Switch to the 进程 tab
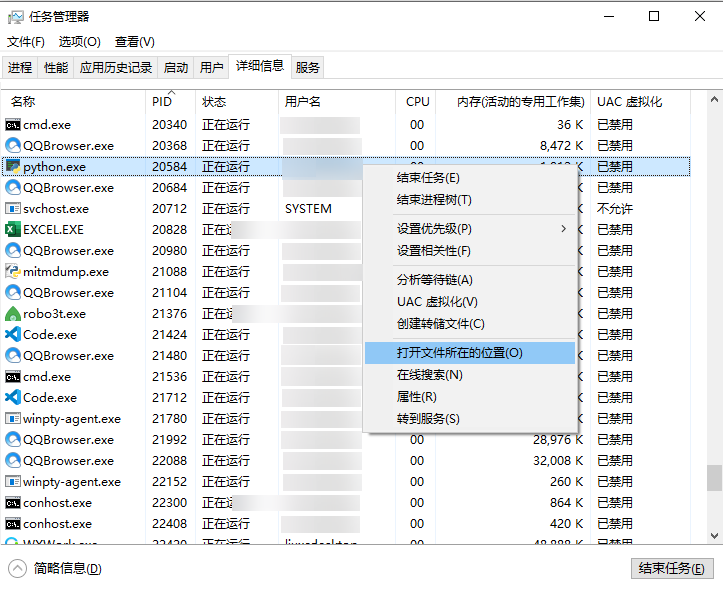The image size is (723, 593). pos(20,68)
